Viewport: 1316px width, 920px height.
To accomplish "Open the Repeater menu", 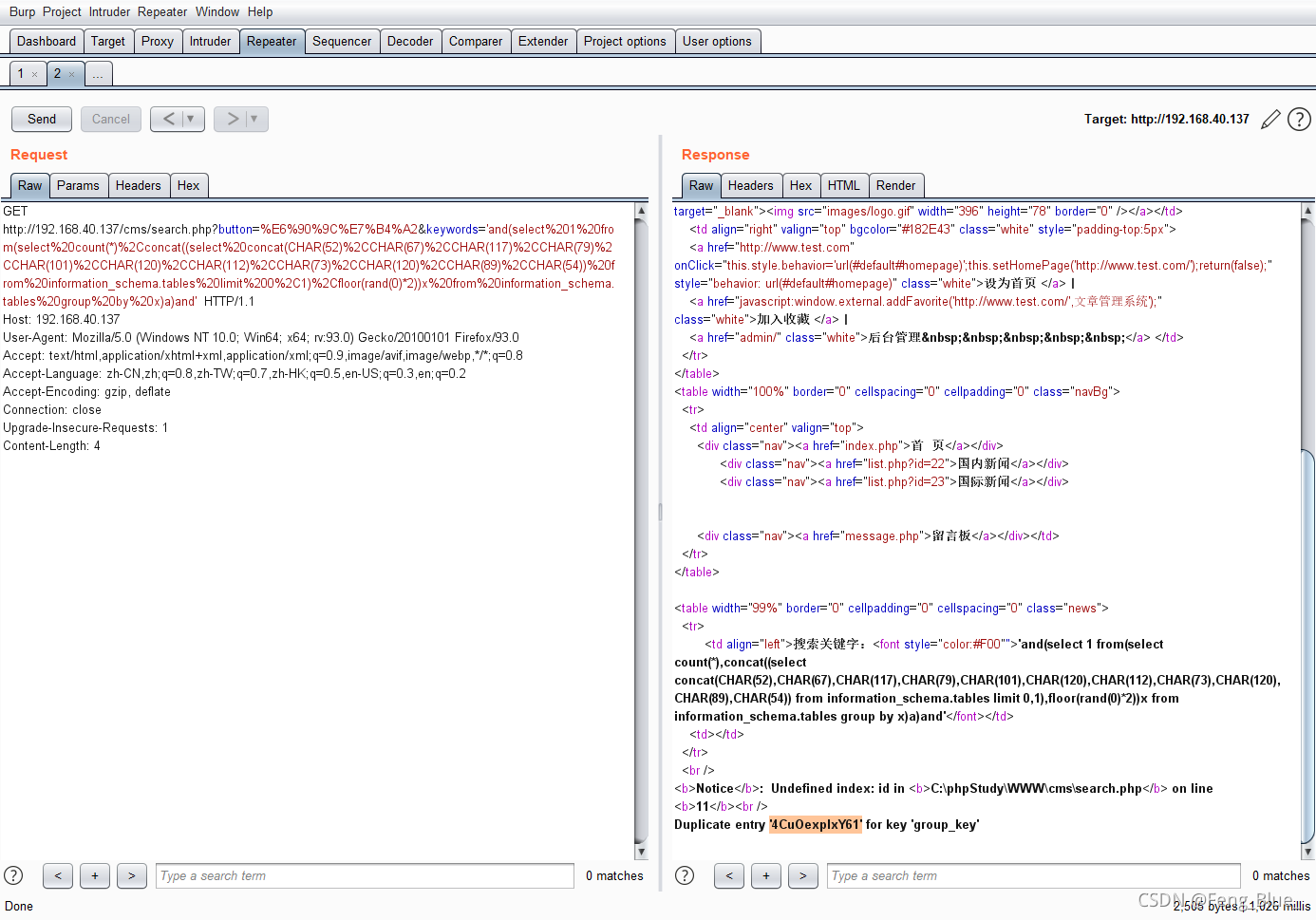I will 162,11.
